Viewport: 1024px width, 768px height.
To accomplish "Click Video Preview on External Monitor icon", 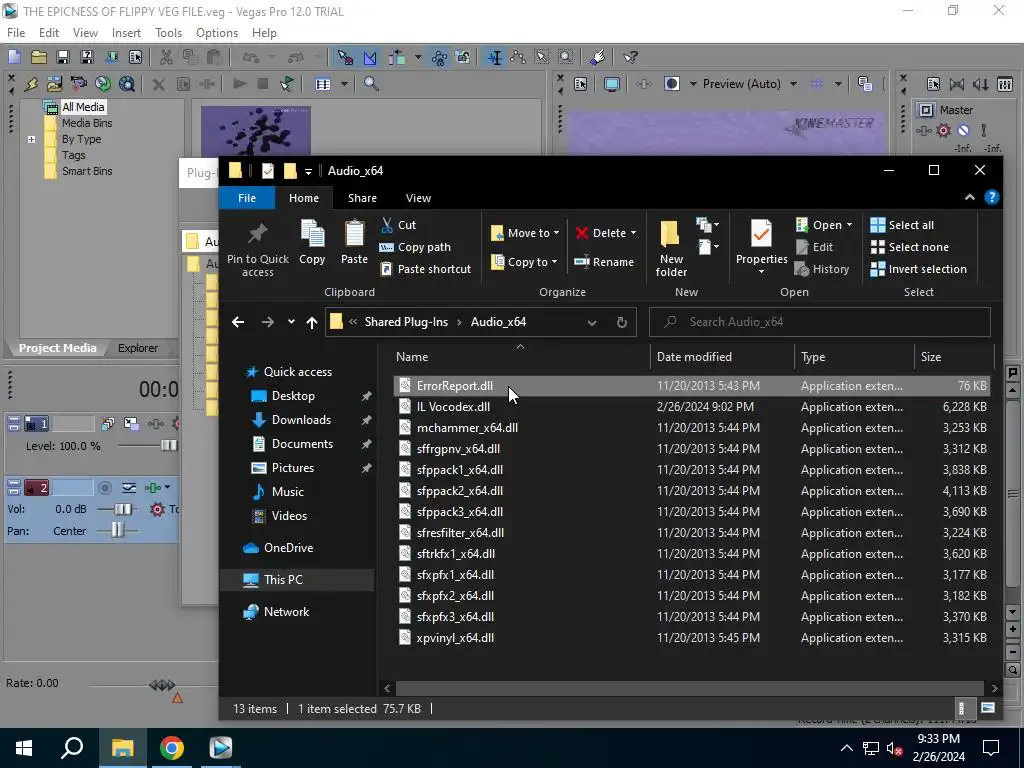I will 612,84.
